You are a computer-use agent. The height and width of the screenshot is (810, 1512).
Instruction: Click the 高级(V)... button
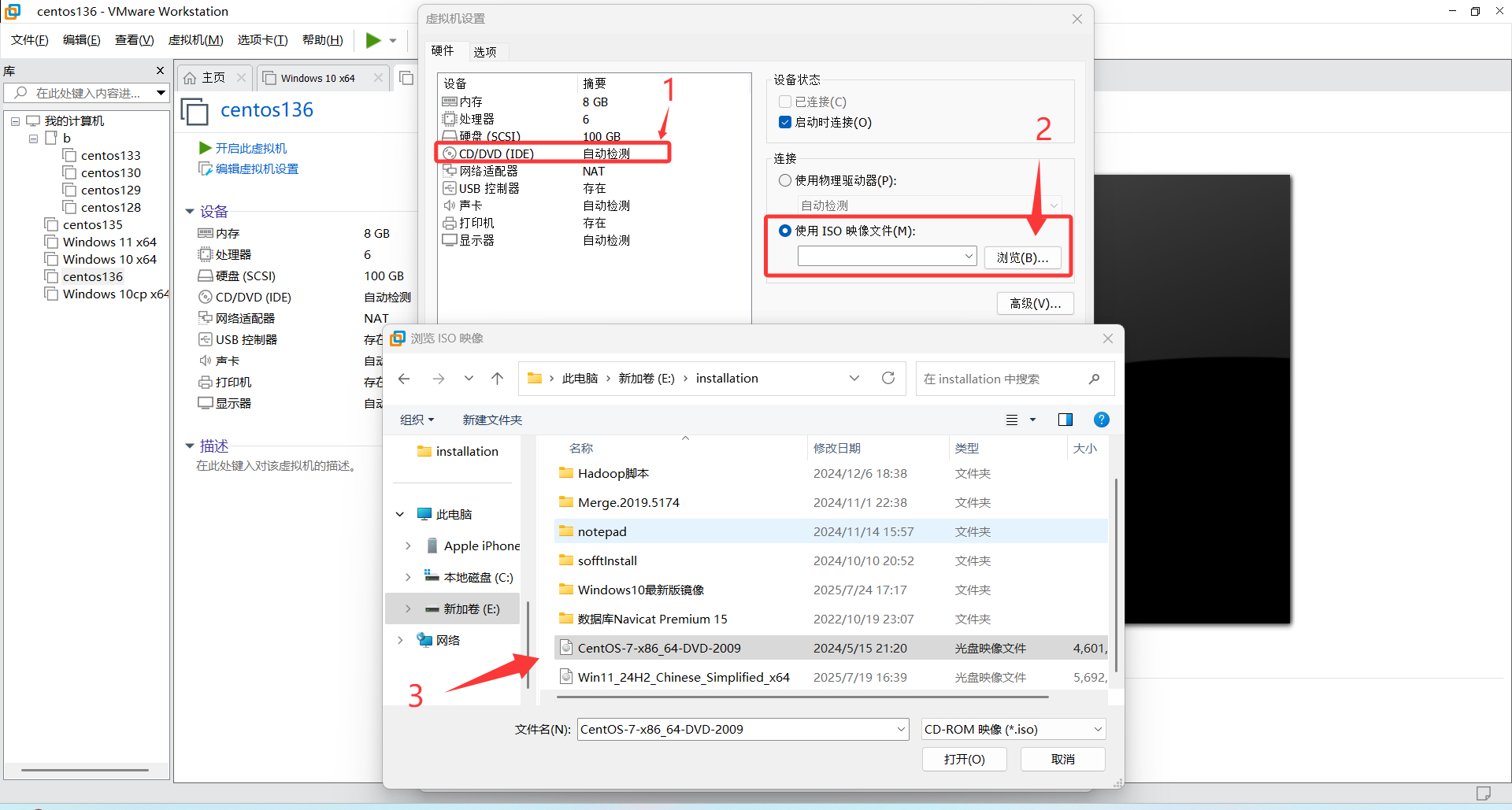click(1035, 304)
